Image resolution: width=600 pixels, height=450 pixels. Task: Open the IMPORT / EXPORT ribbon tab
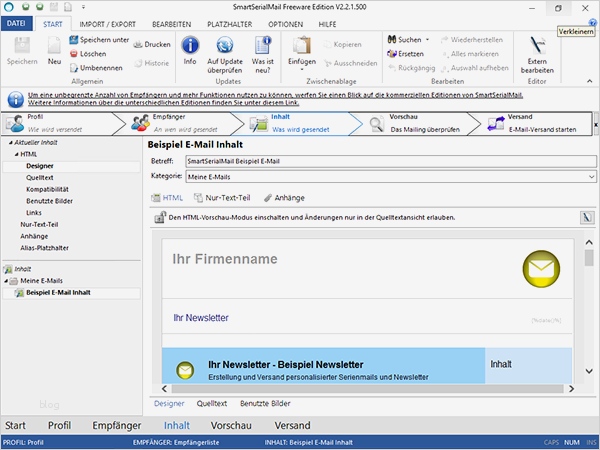click(107, 22)
